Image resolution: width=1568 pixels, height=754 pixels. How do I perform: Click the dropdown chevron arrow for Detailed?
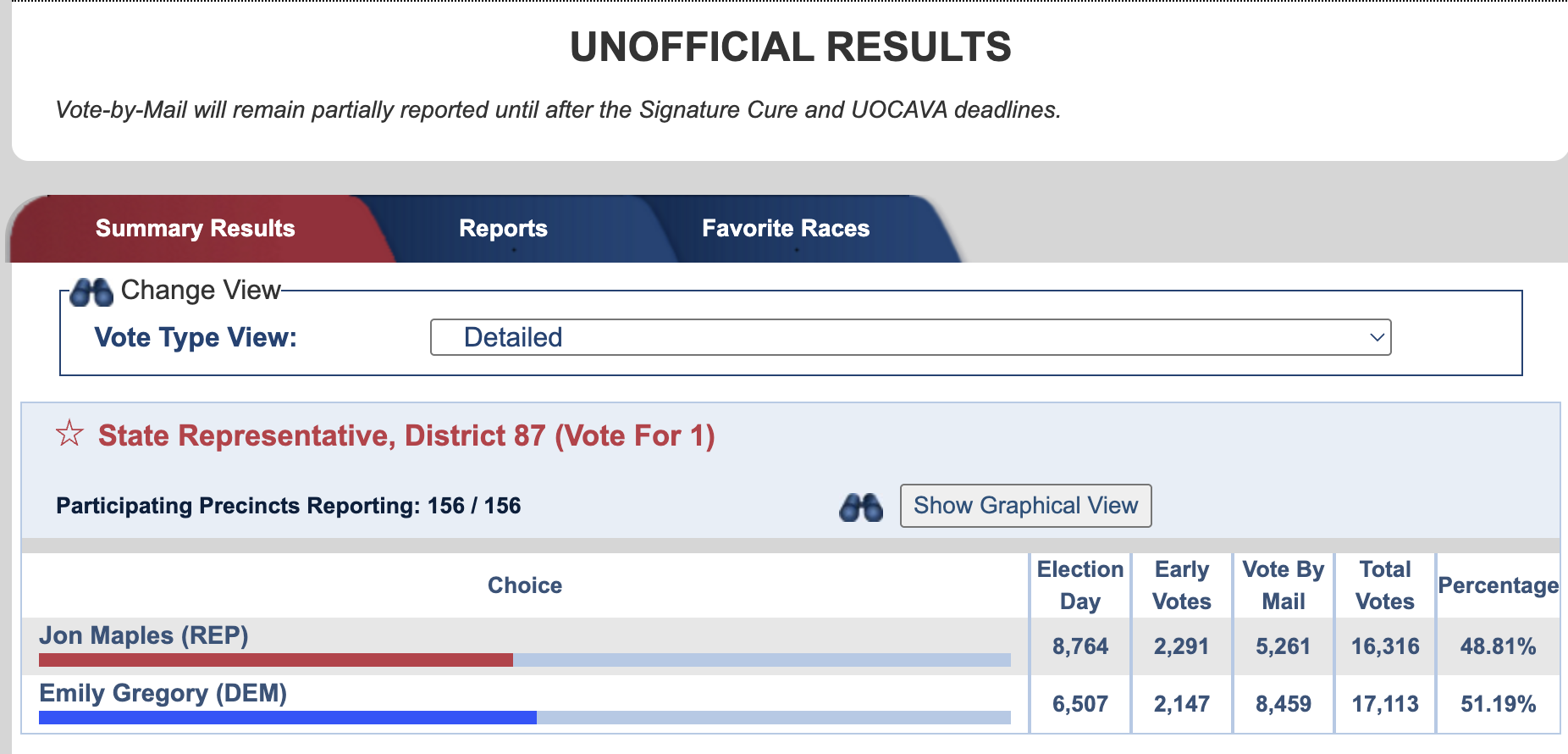click(x=1377, y=337)
